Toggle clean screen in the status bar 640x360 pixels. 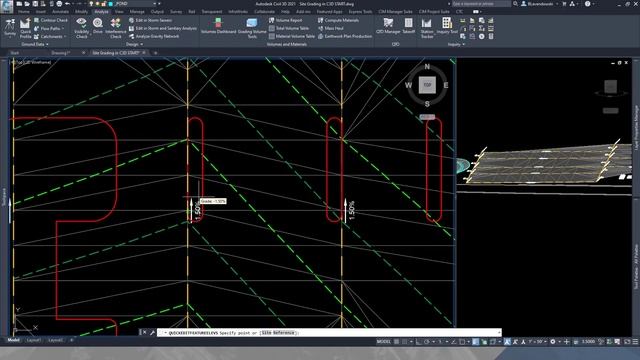tap(627, 342)
